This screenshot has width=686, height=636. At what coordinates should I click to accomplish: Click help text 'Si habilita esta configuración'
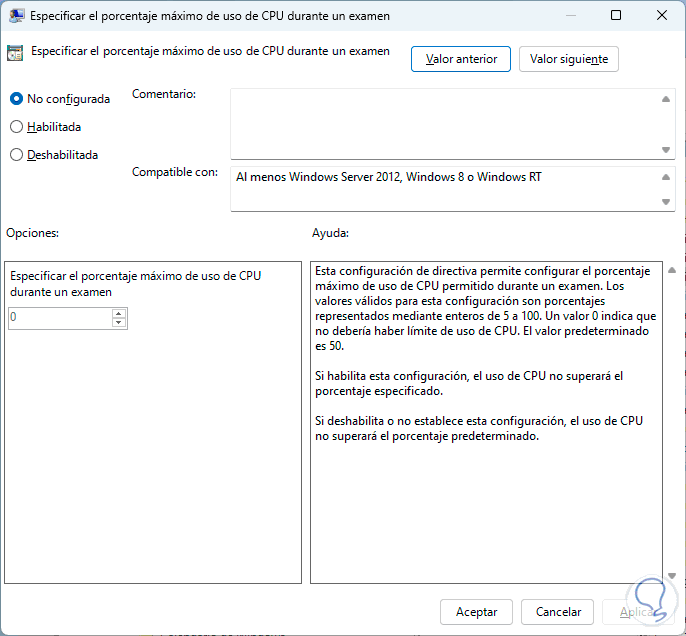[469, 383]
